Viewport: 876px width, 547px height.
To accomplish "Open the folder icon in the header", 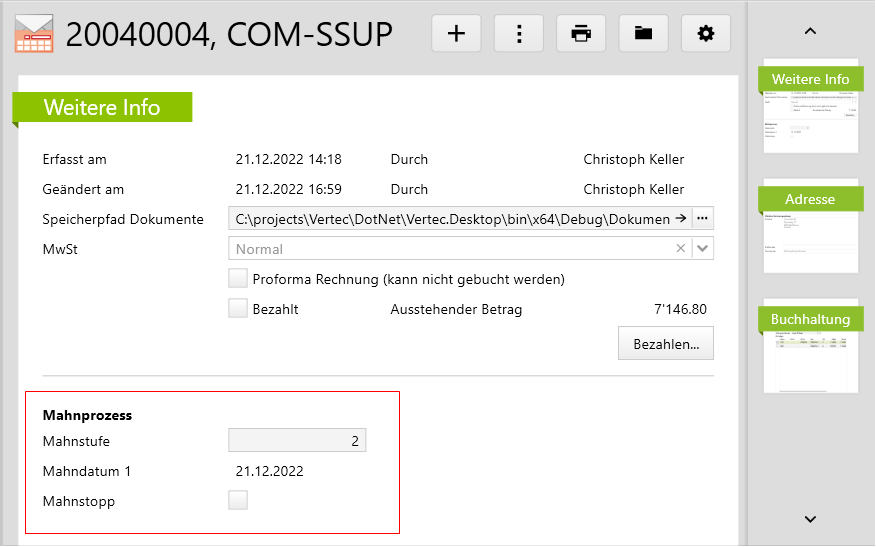I will coord(643,34).
